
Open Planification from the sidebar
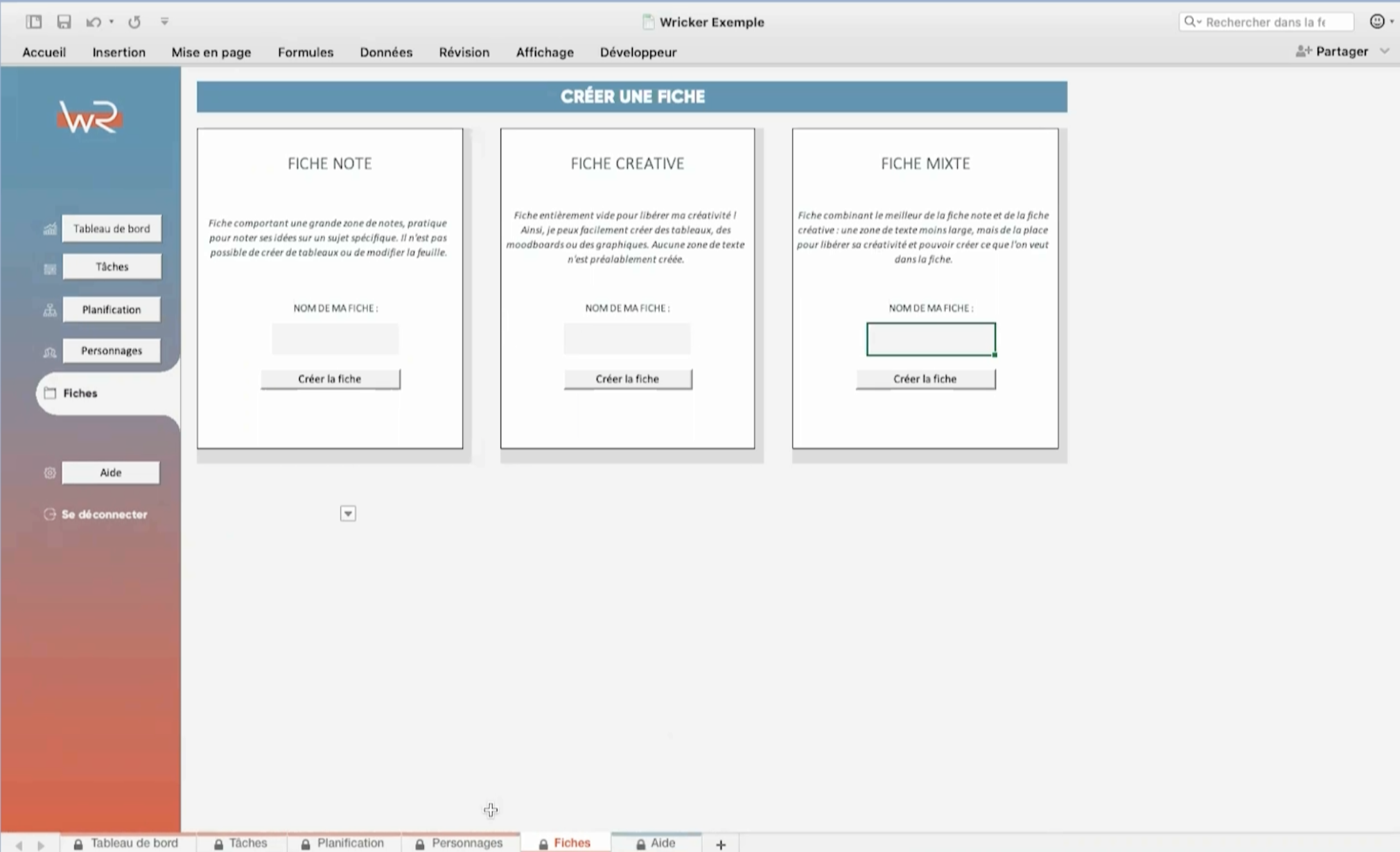(111, 310)
